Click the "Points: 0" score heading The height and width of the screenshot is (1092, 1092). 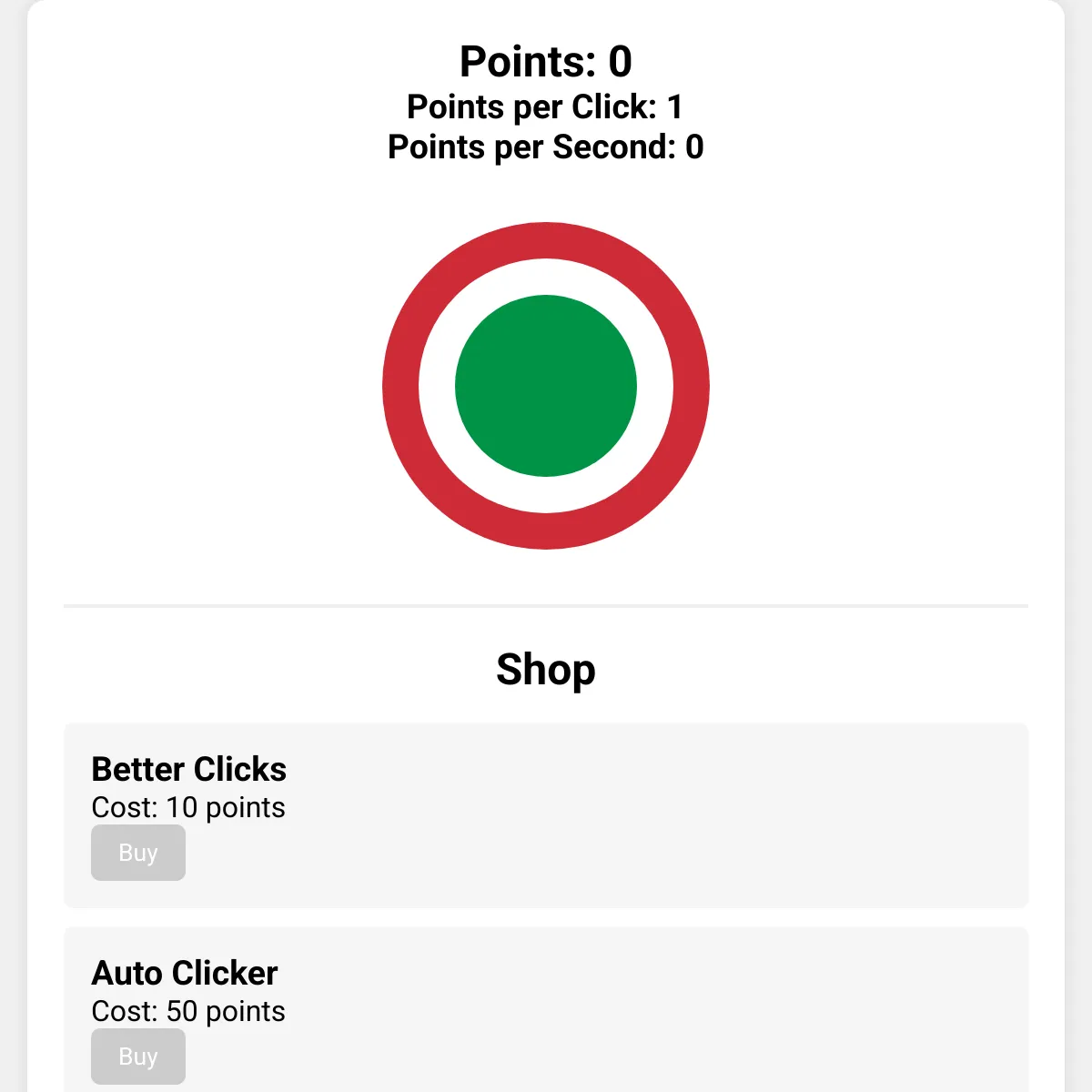tap(546, 62)
